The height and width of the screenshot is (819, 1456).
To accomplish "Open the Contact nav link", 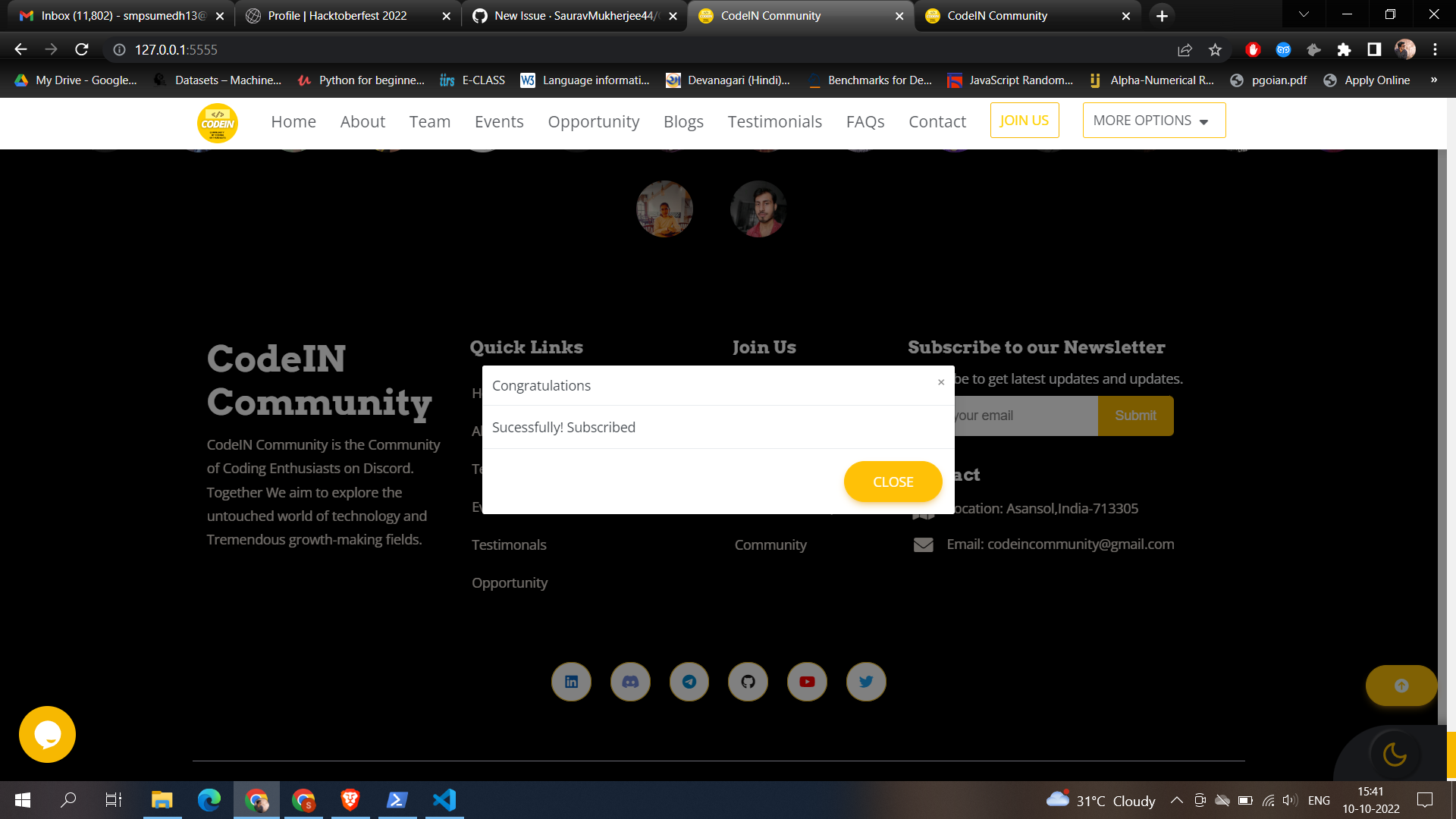I will (937, 121).
